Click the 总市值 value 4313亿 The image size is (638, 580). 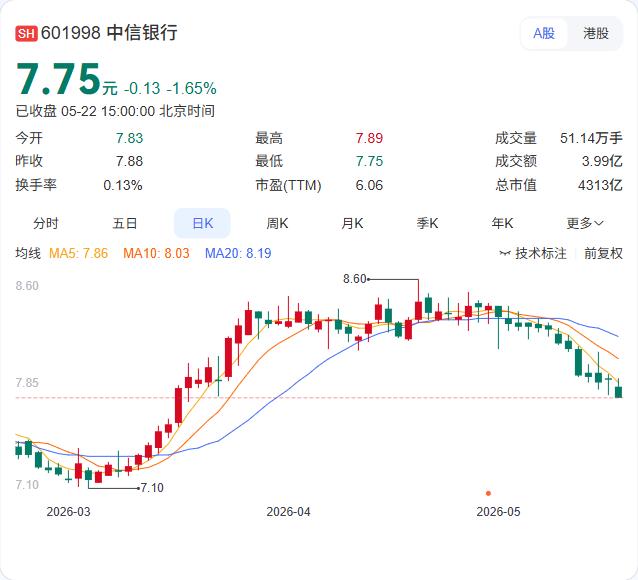pyautogui.click(x=600, y=185)
